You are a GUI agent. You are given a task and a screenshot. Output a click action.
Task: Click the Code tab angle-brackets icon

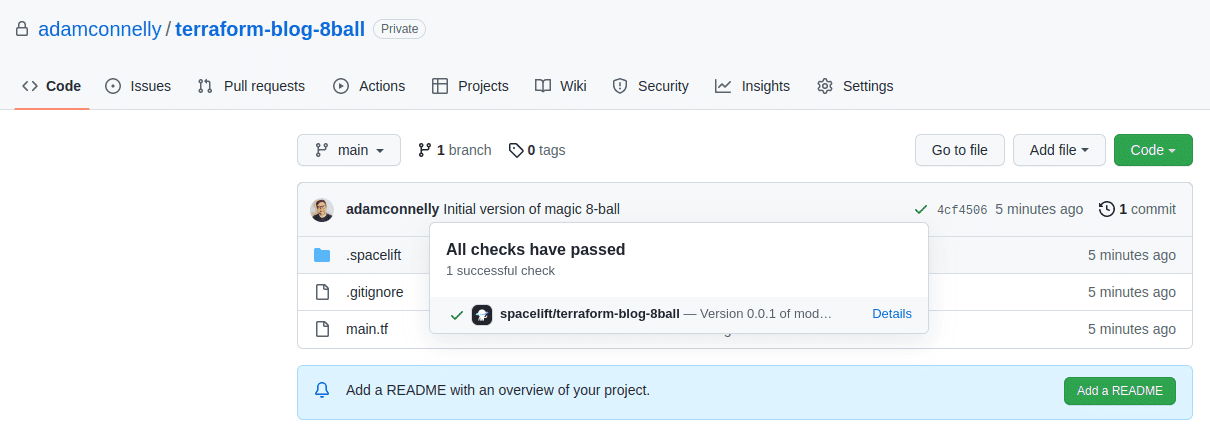tap(30, 86)
